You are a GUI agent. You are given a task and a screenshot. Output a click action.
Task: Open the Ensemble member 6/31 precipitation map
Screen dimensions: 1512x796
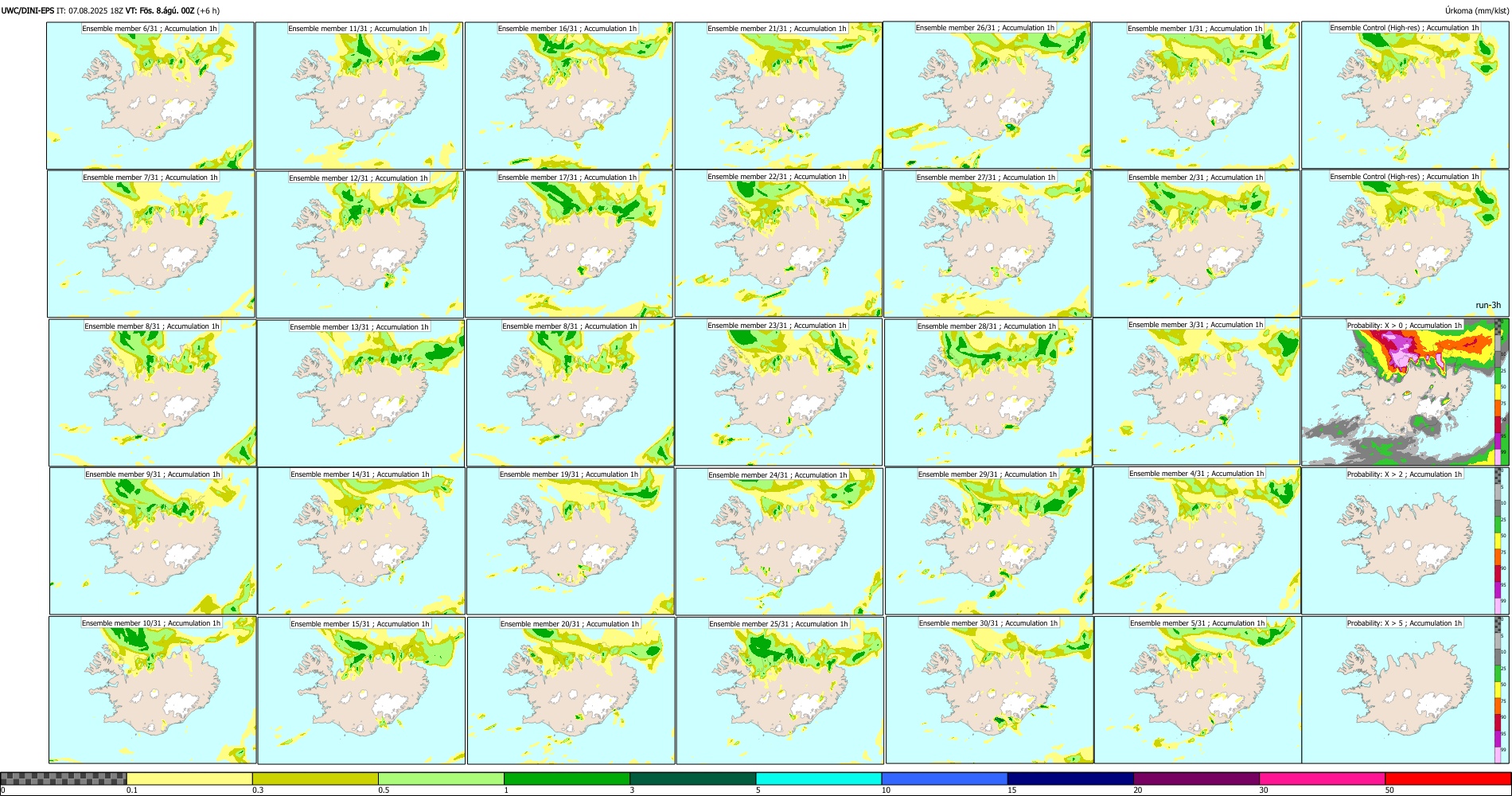[150, 96]
